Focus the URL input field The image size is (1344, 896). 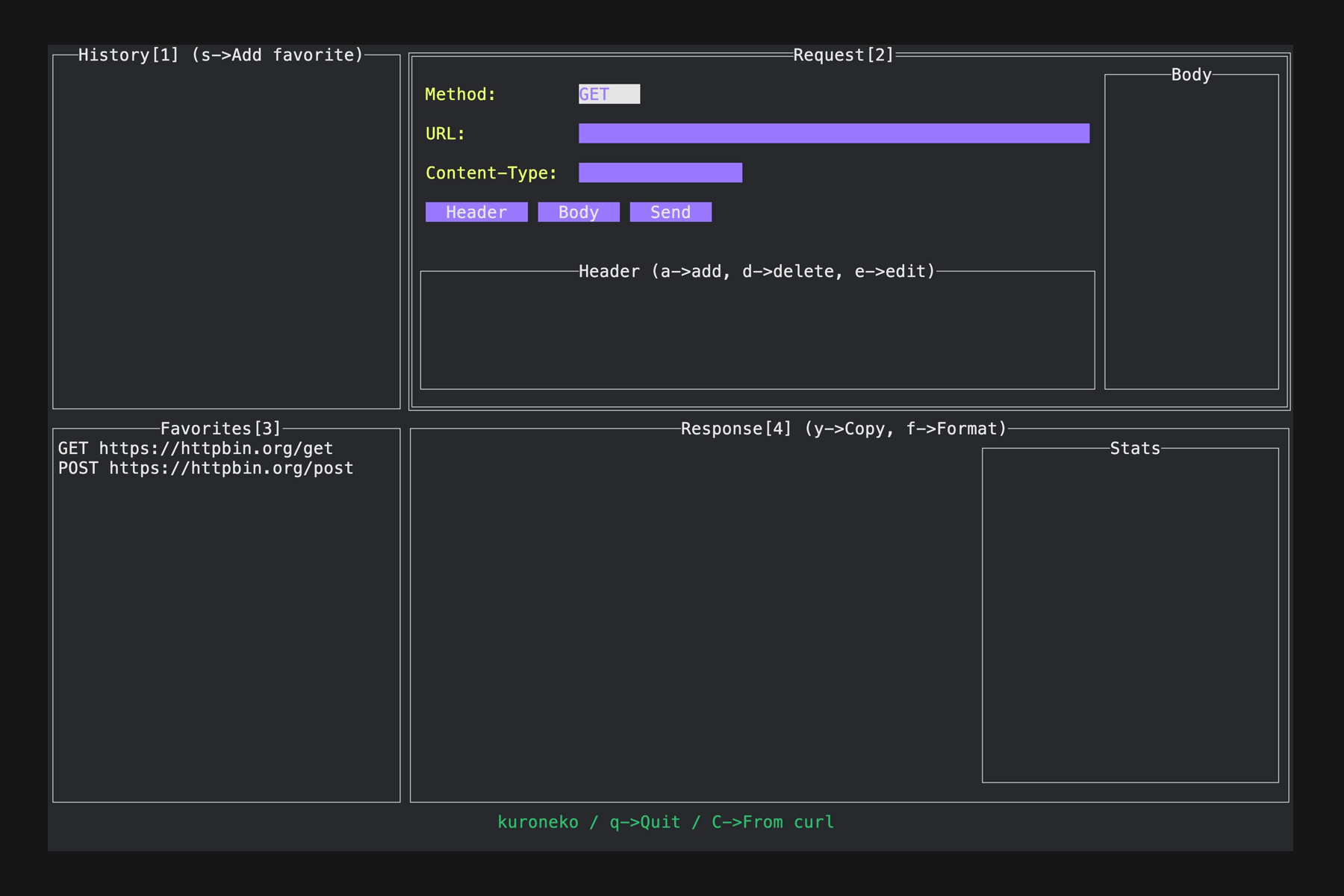click(833, 134)
